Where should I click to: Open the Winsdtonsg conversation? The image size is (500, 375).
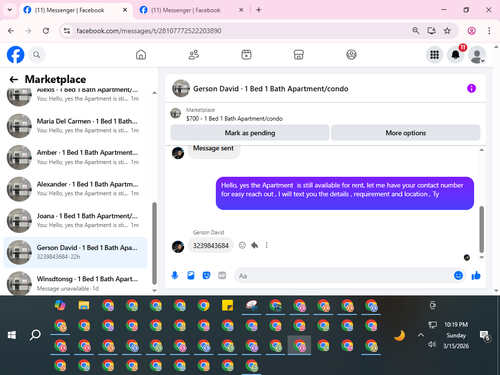coord(75,283)
